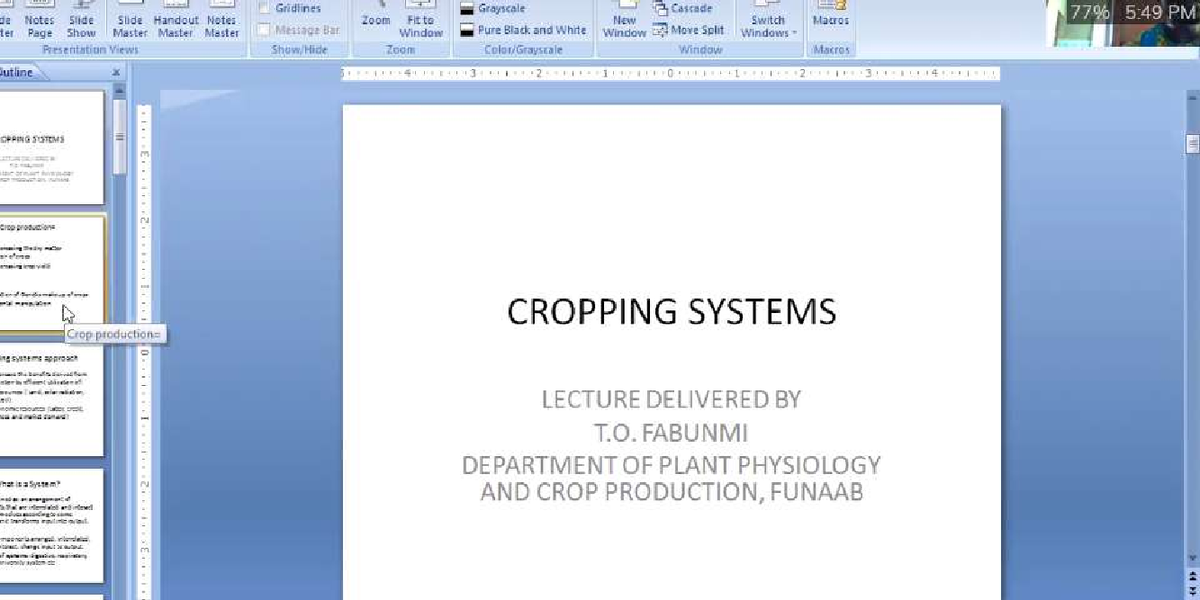Open the Macros dialog

click(831, 22)
